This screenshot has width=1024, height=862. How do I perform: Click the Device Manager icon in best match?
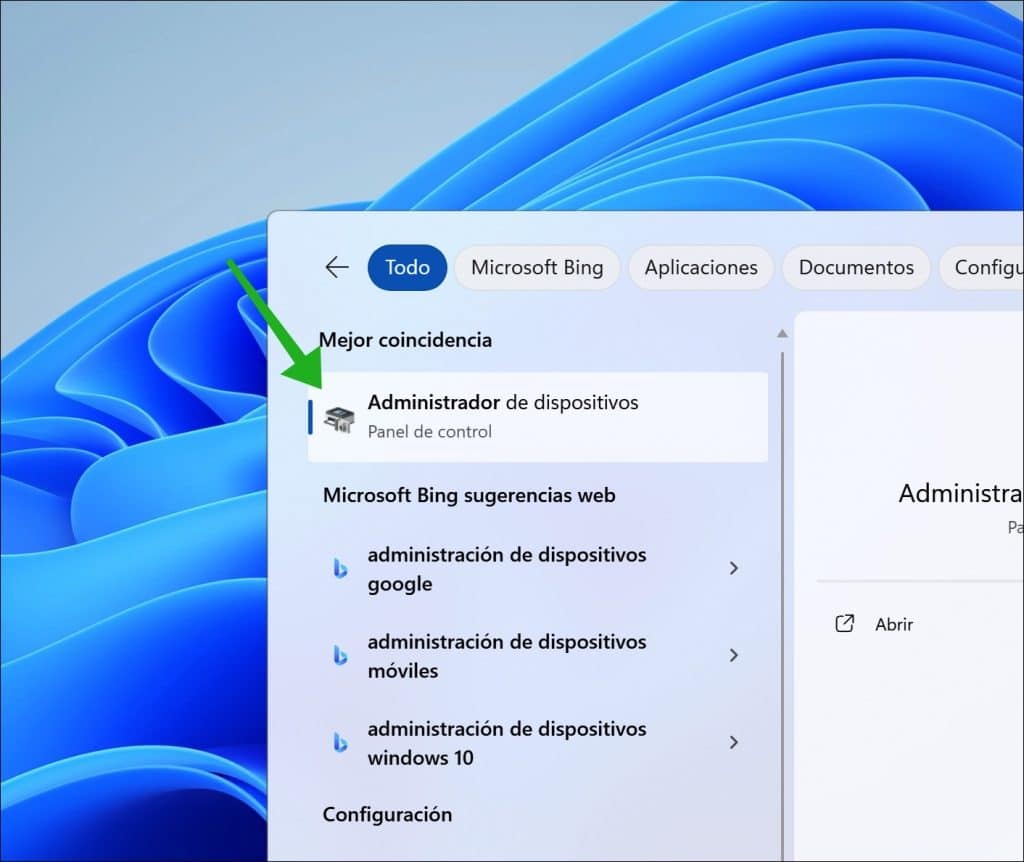pos(340,418)
